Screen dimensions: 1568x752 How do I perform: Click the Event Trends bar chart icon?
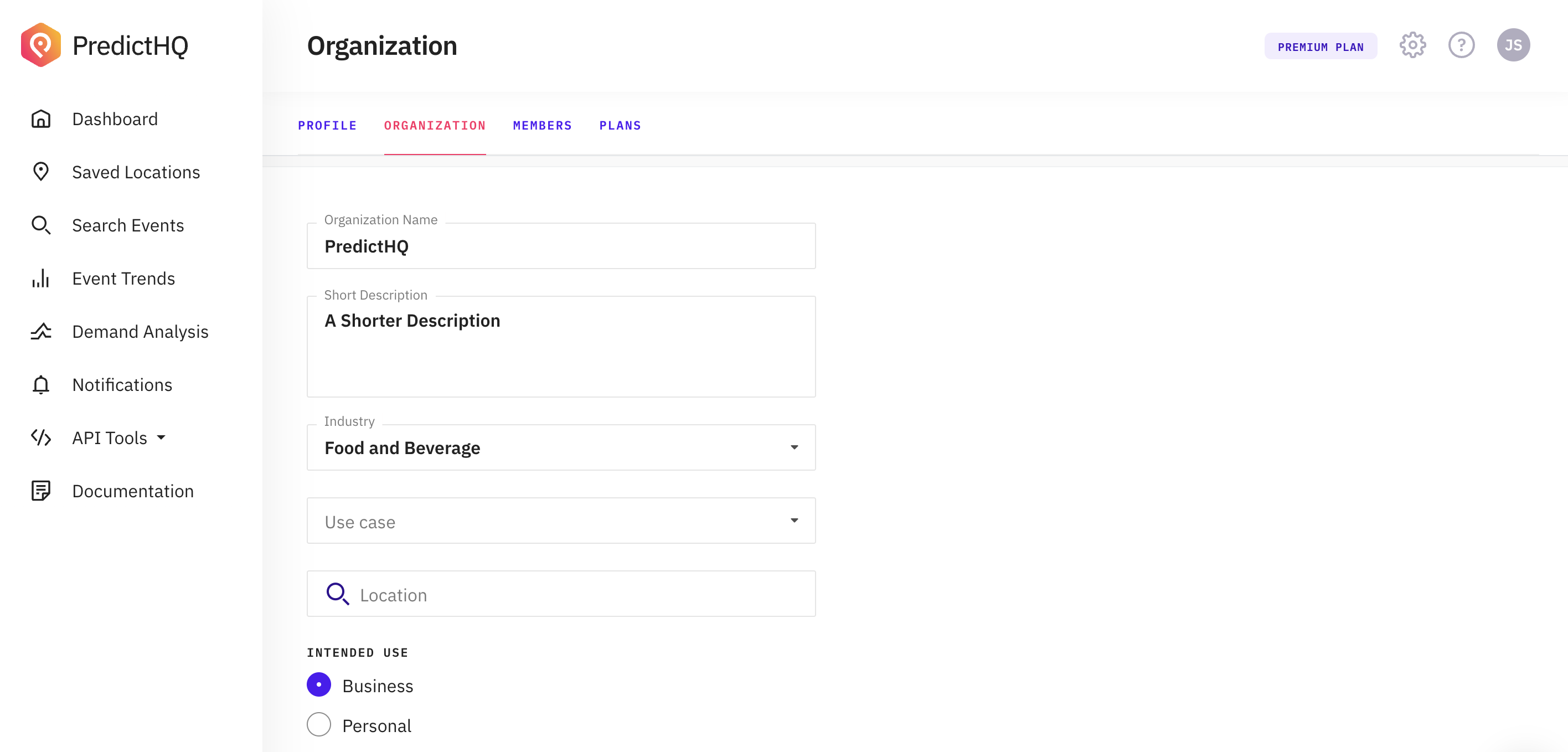[41, 279]
